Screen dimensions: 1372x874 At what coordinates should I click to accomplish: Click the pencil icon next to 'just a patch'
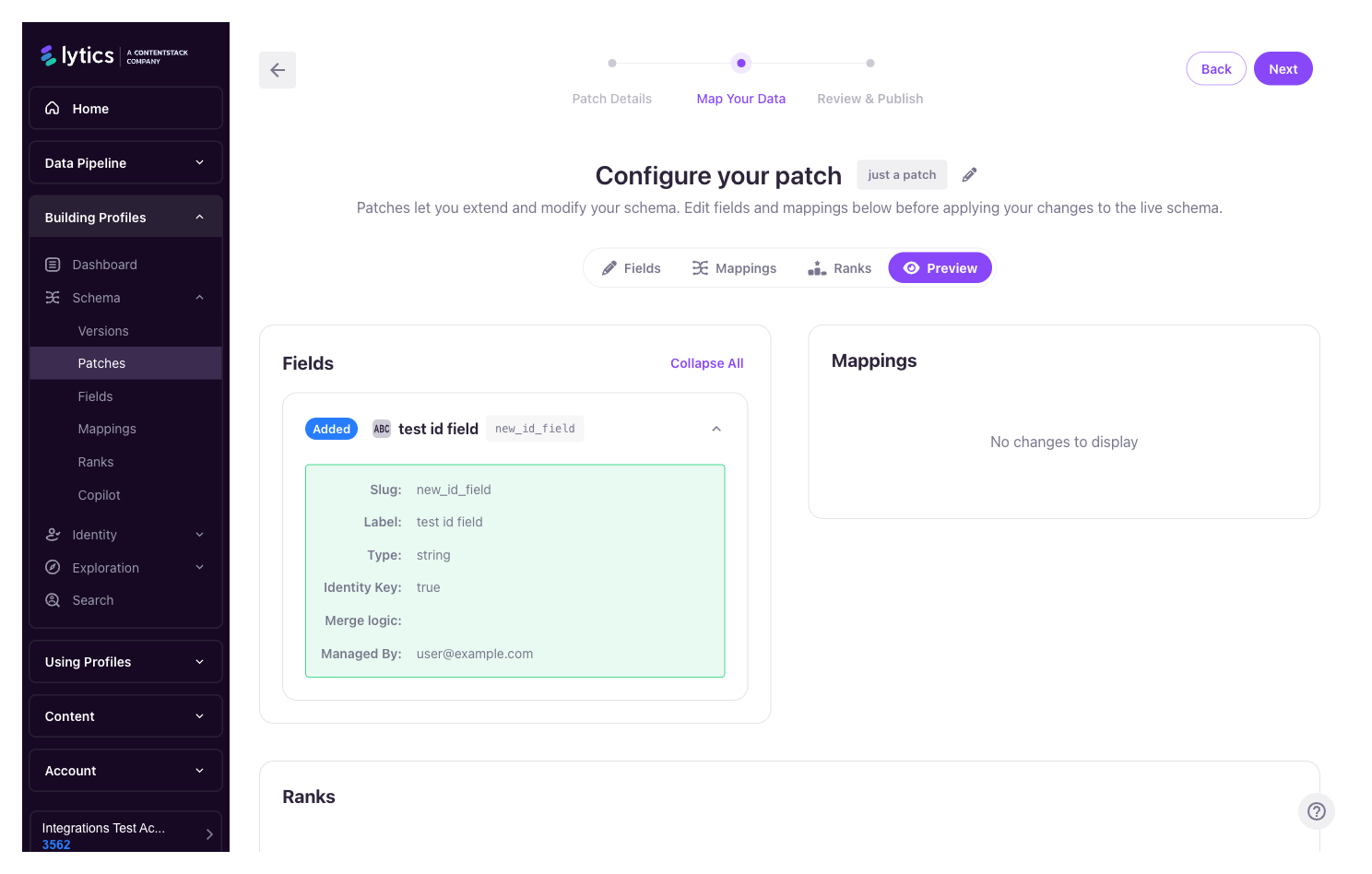(x=968, y=174)
